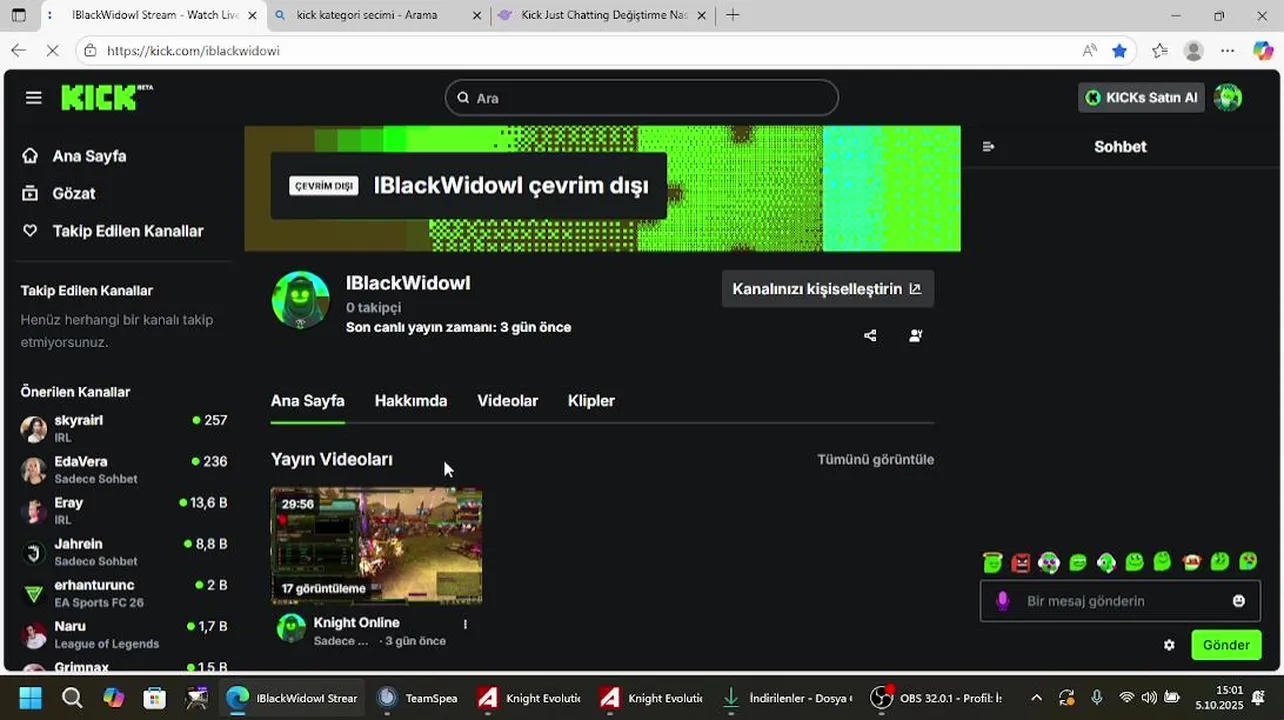
Task: Insert the angry red emote
Action: (x=1021, y=563)
